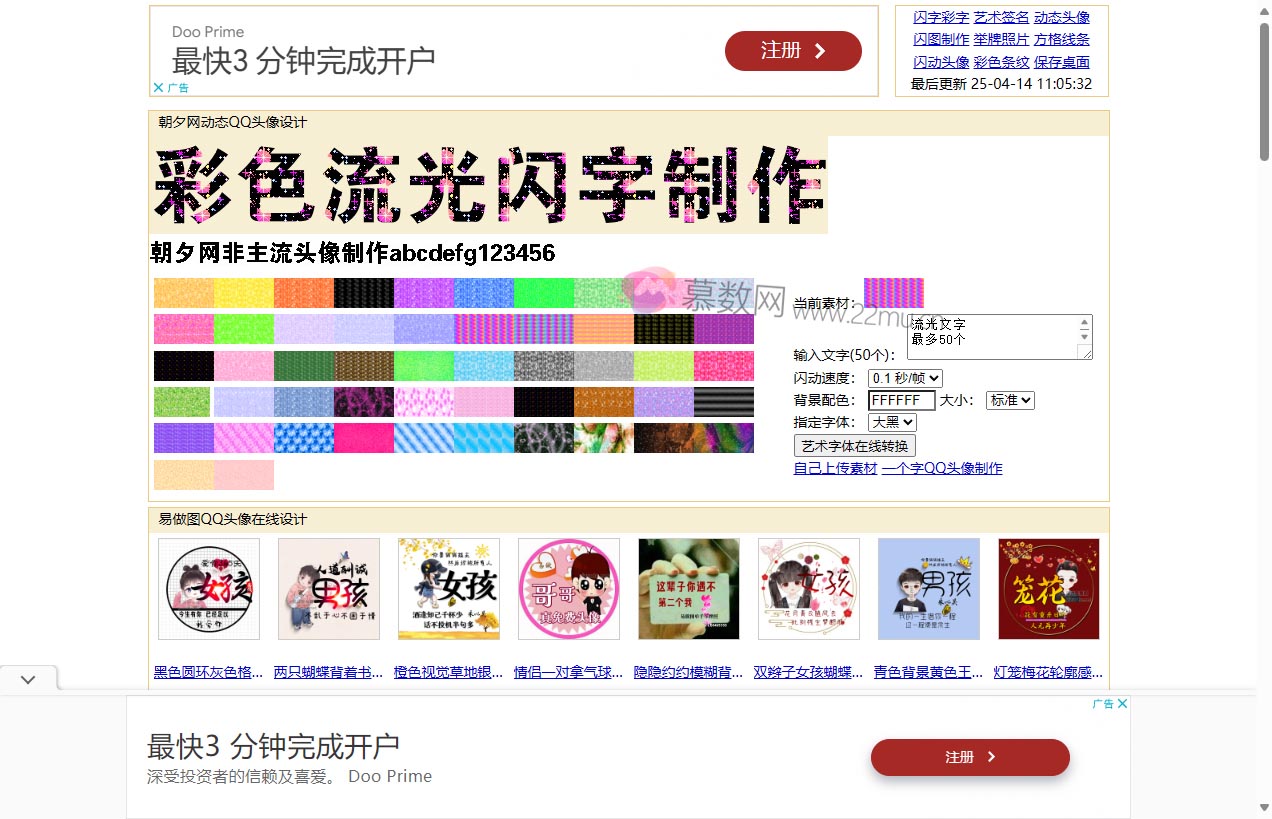
Task: Choose the solid hot pink texture swatch
Action: tap(363, 438)
